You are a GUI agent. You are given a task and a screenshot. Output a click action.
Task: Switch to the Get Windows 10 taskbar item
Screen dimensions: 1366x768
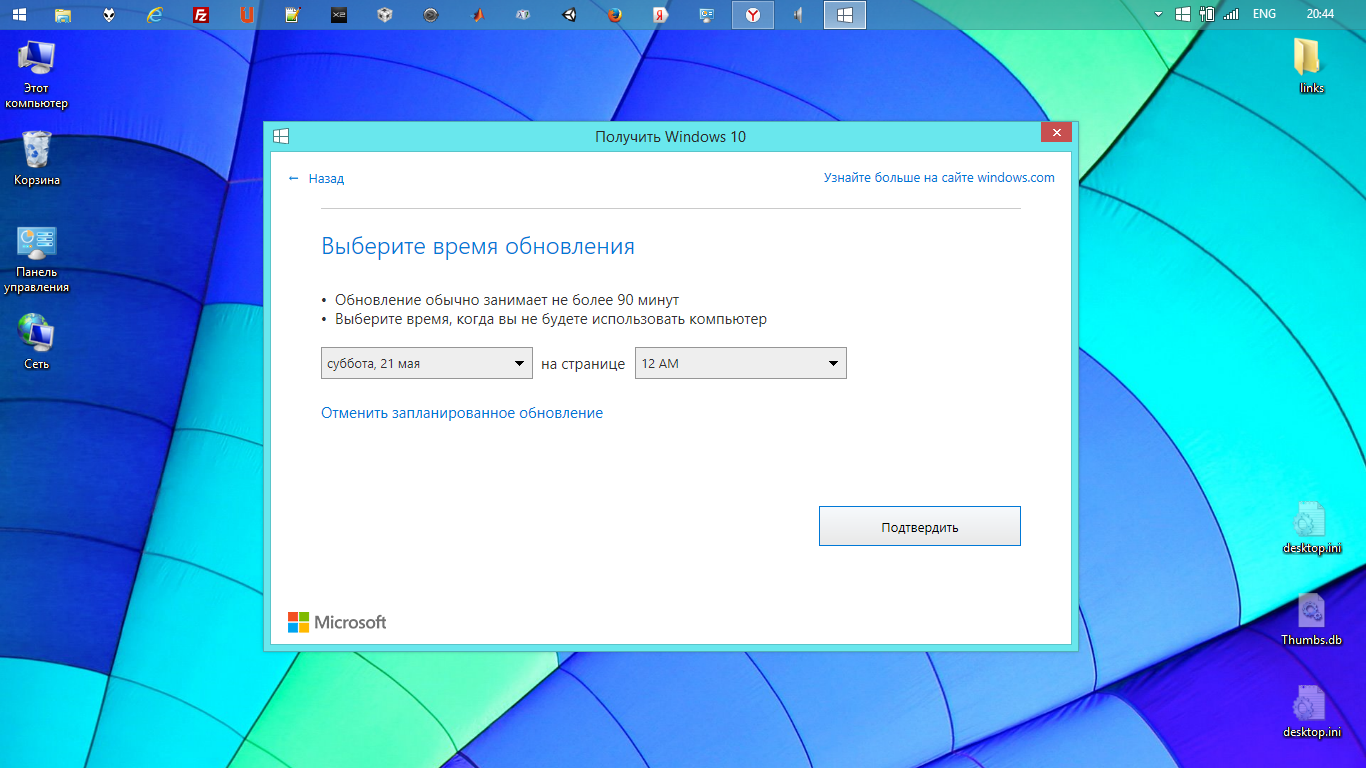click(845, 15)
